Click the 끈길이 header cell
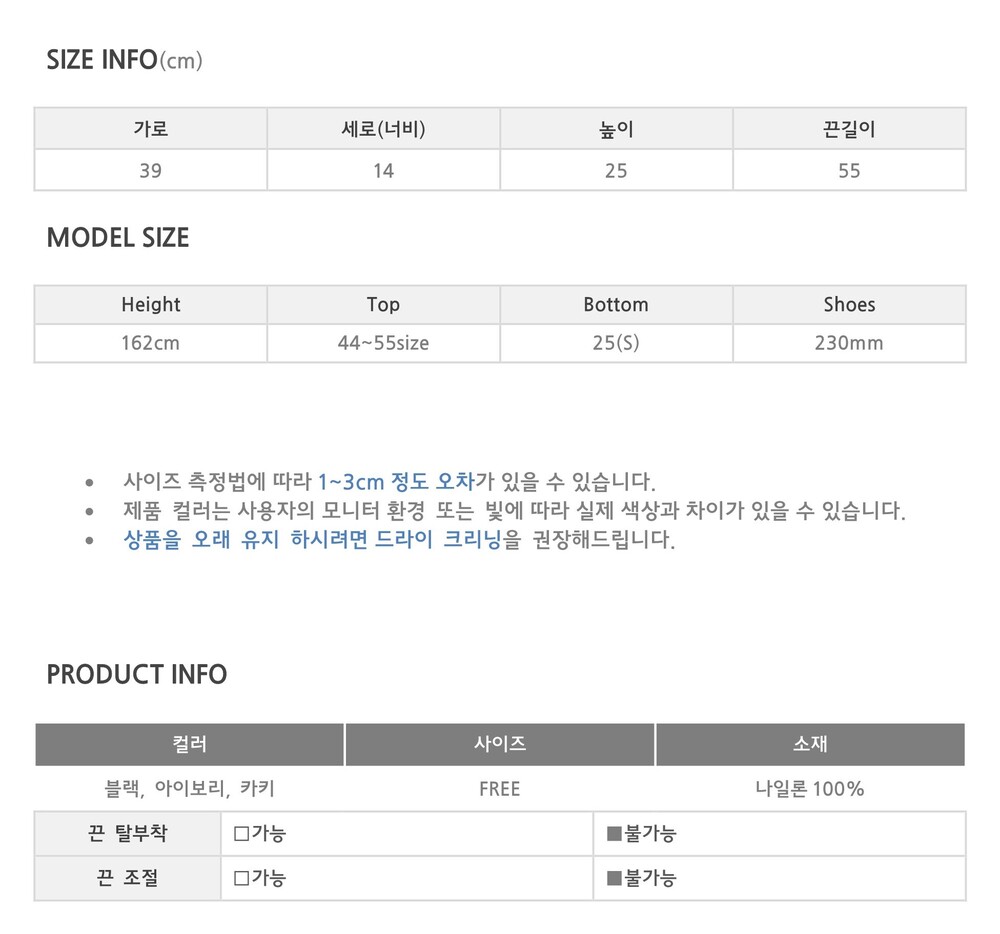This screenshot has height=934, width=1000. [849, 129]
